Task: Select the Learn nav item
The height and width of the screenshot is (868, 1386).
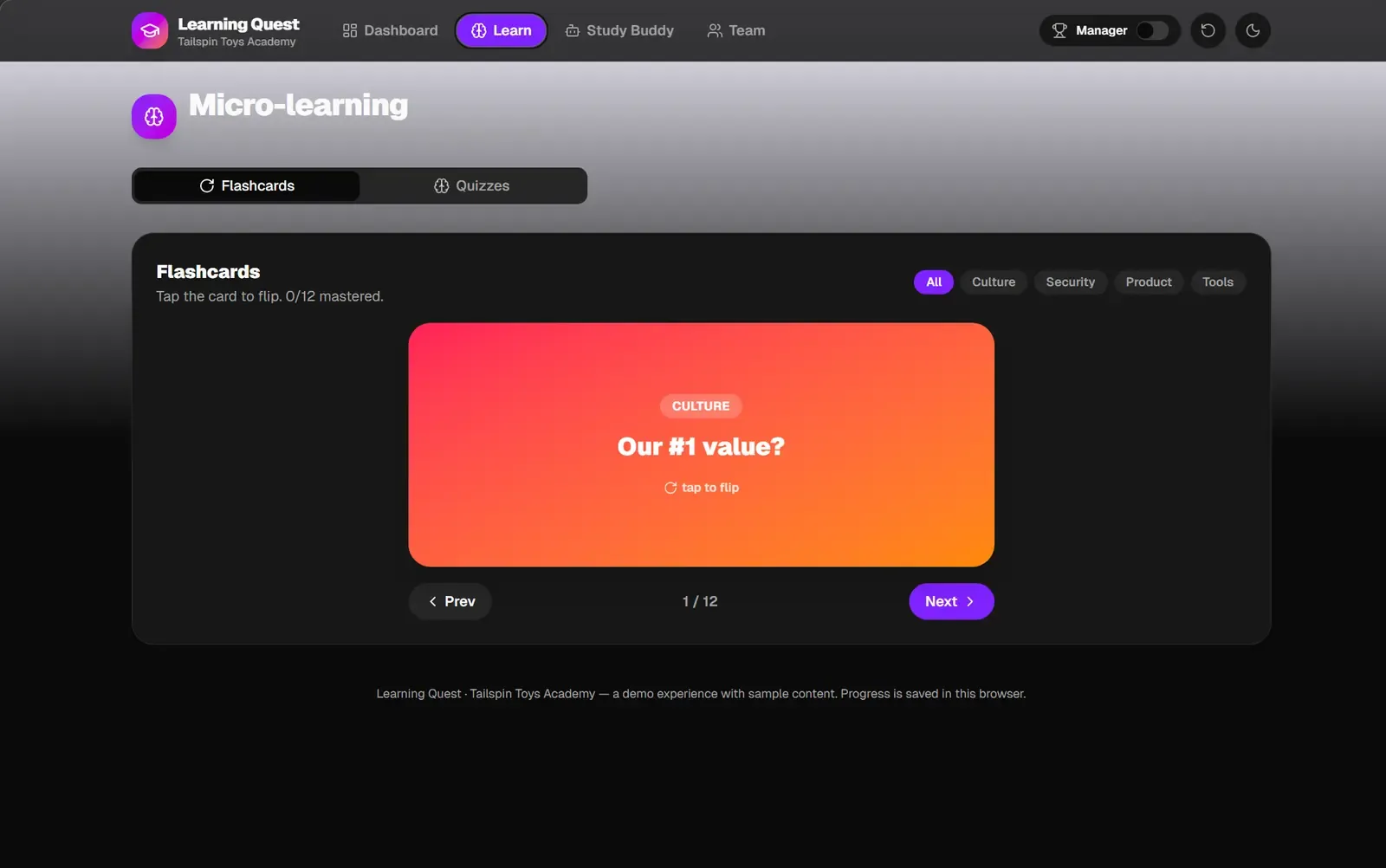Action: [x=502, y=30]
